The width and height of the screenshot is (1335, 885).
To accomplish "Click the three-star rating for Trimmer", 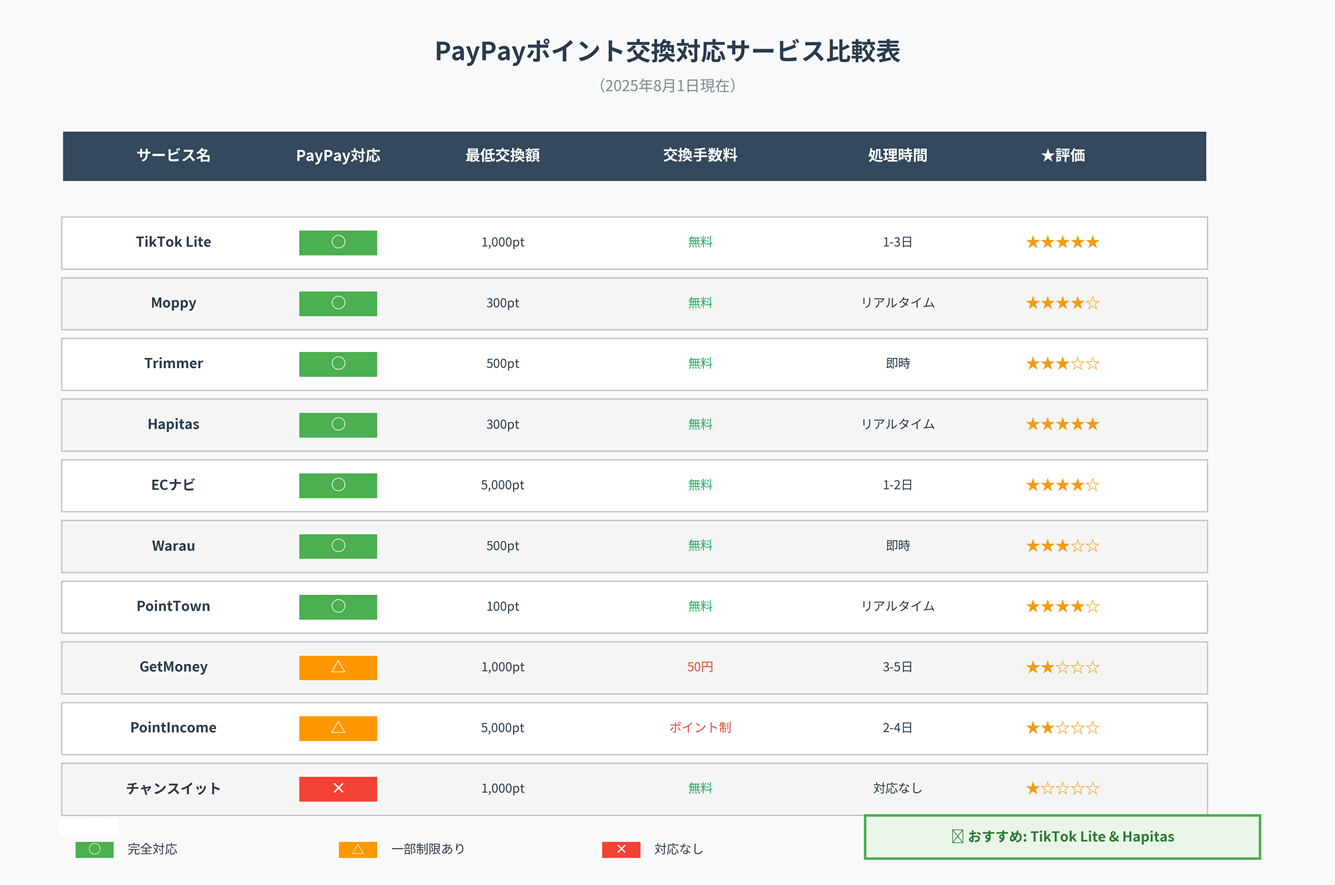I will pos(1062,364).
